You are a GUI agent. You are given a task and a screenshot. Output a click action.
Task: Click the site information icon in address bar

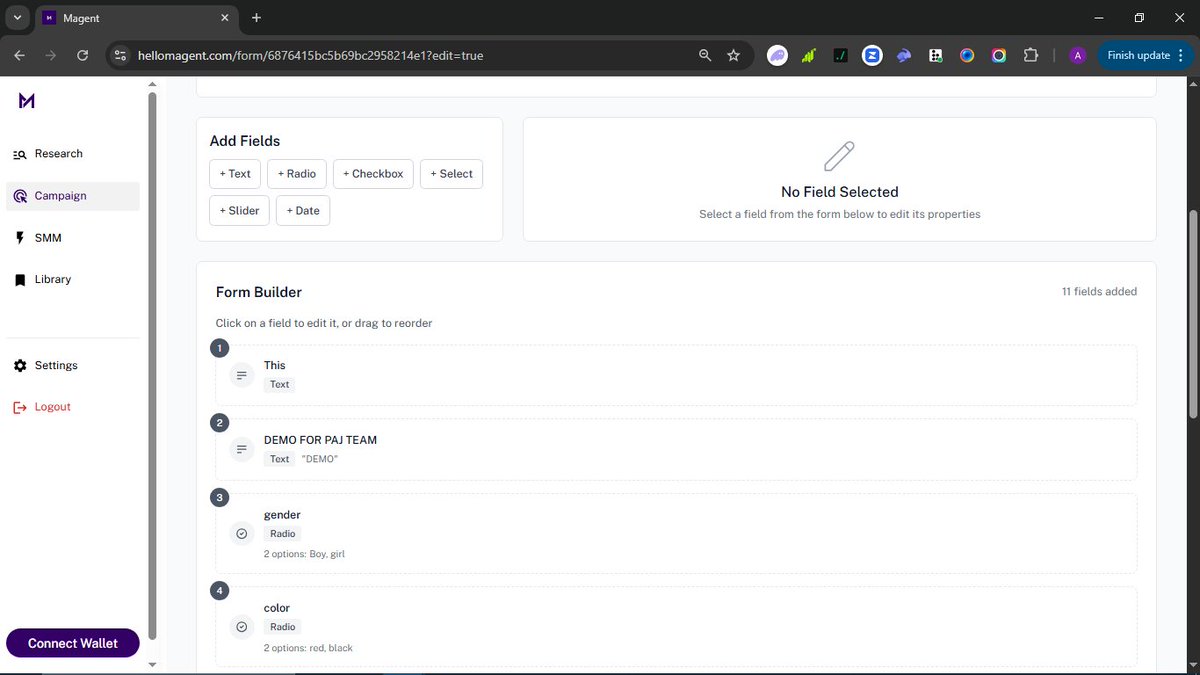[120, 56]
